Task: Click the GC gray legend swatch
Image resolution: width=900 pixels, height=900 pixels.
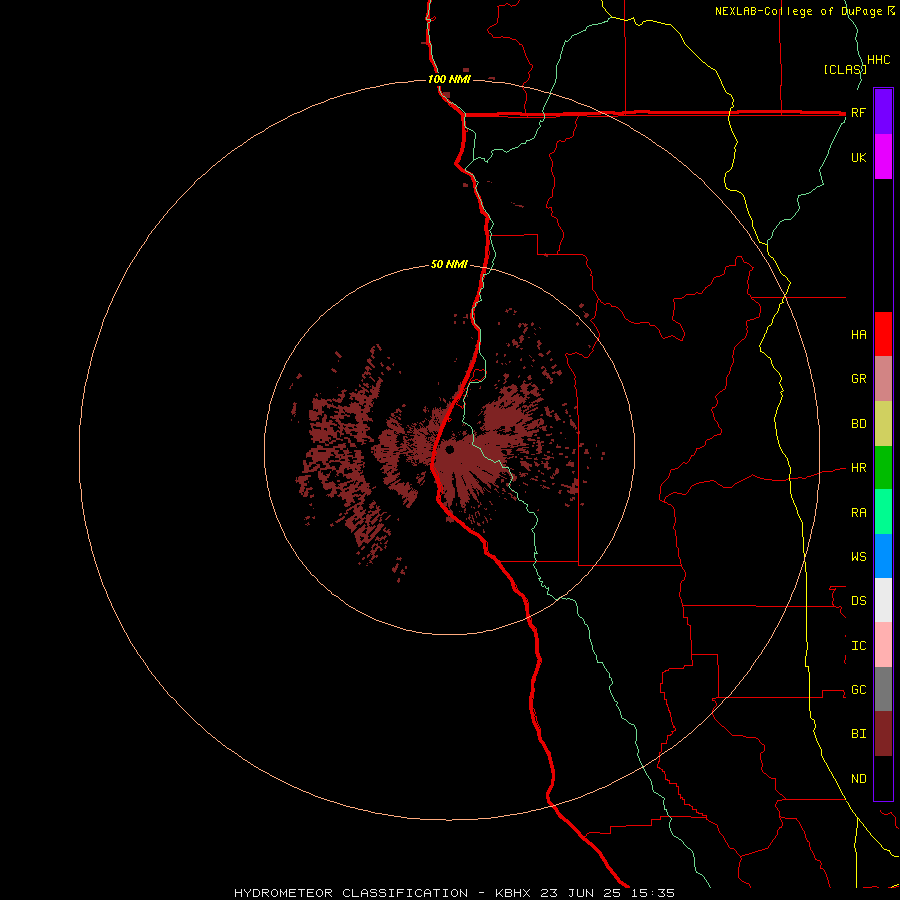Action: tap(883, 689)
